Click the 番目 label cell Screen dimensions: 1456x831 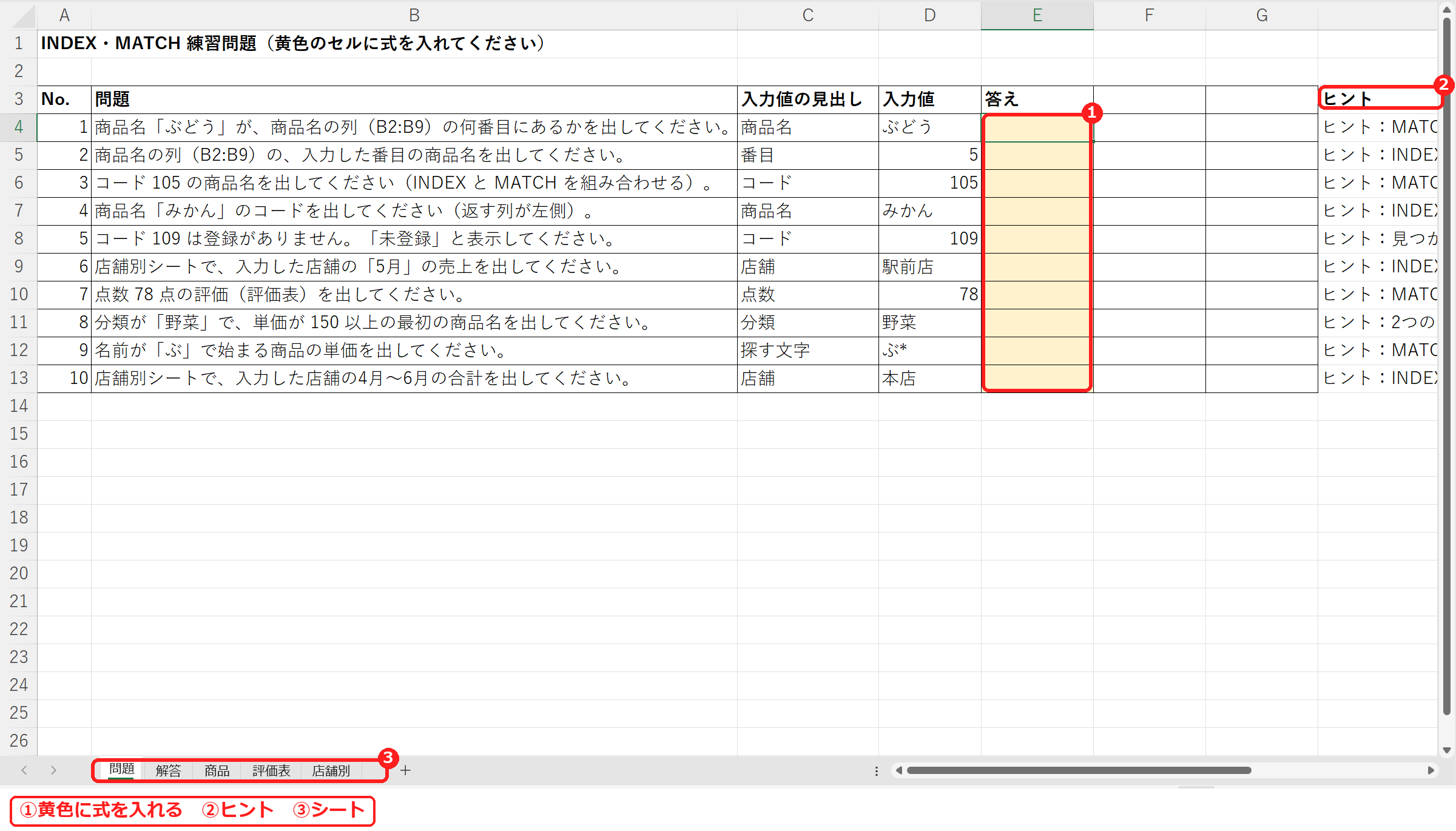click(x=808, y=155)
